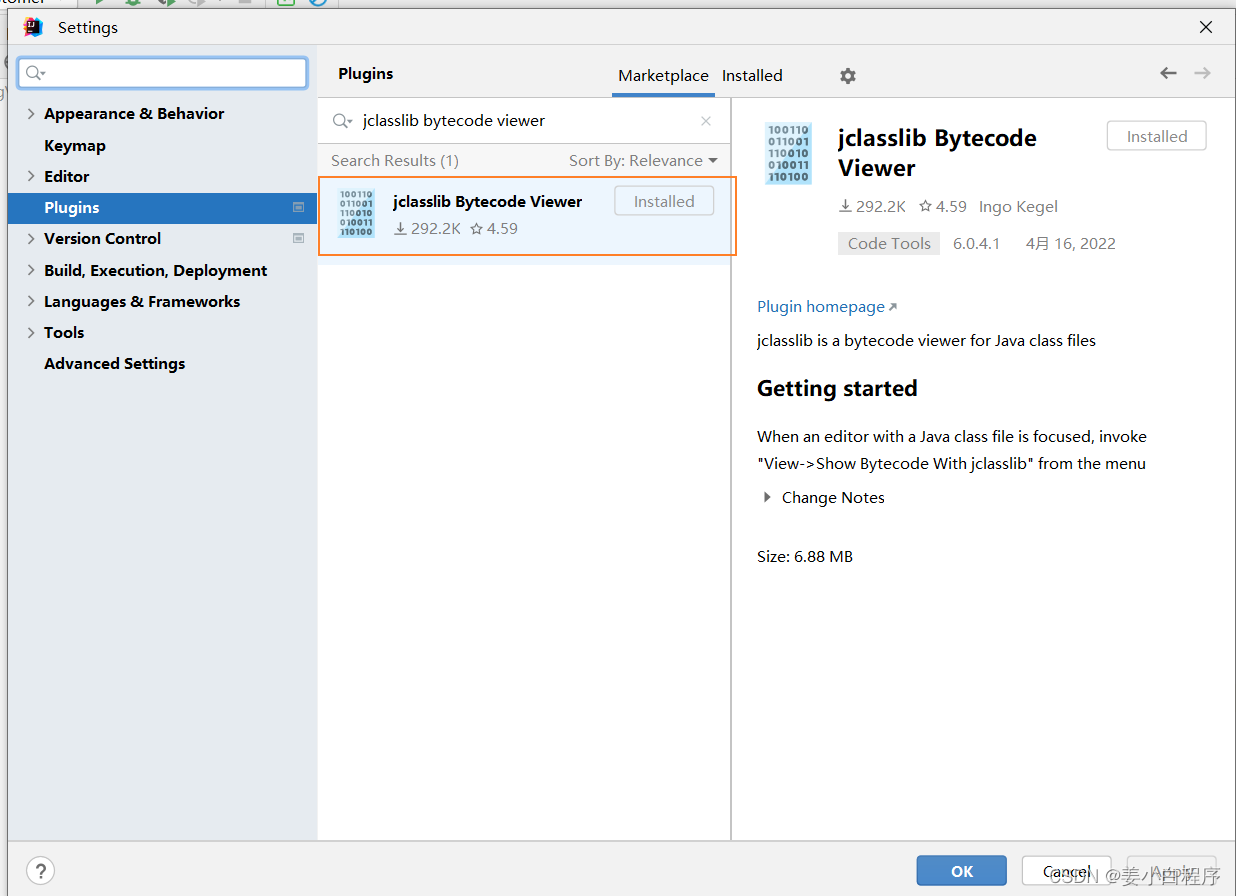Click the jclasslib icon in search results
The height and width of the screenshot is (896, 1236).
(x=356, y=213)
